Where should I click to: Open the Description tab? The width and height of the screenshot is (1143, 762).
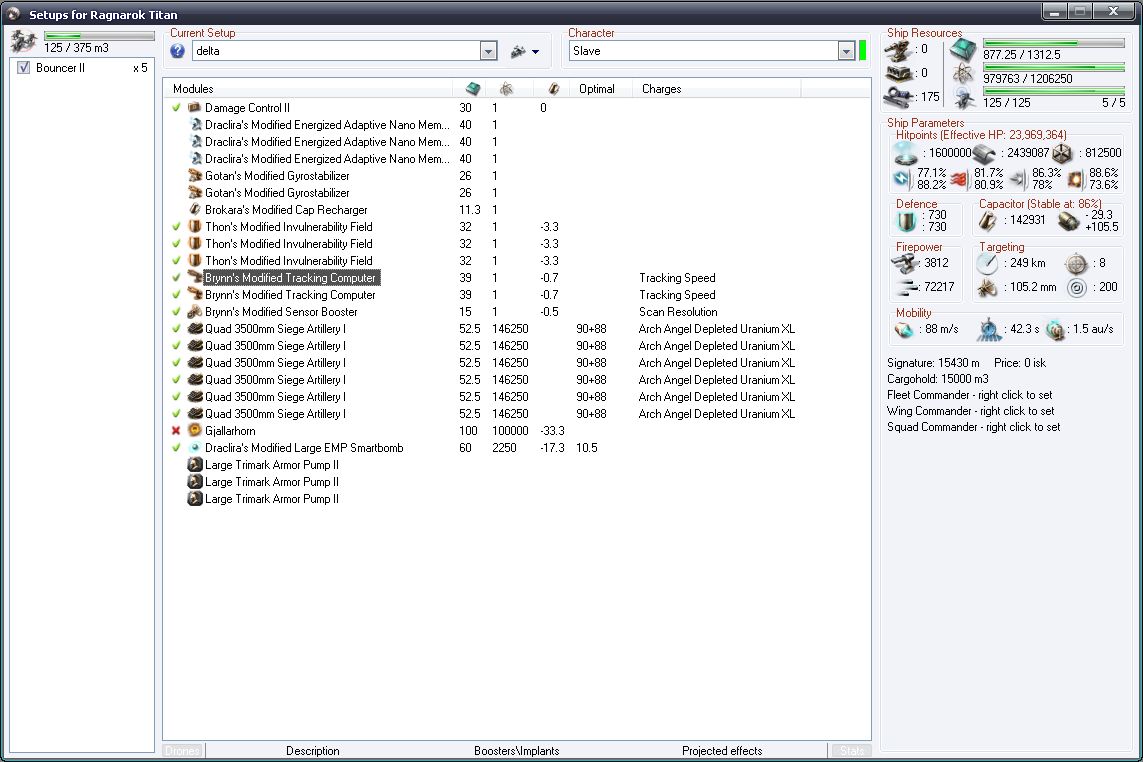pyautogui.click(x=313, y=751)
